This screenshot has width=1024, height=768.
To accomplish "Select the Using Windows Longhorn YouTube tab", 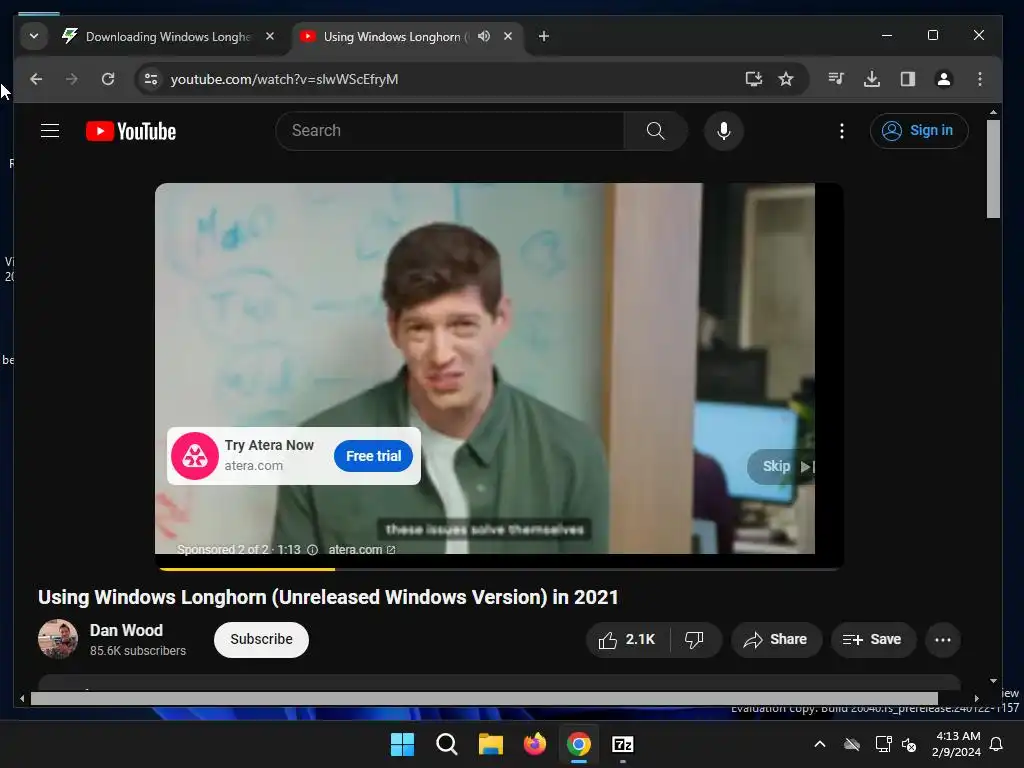I will tap(396, 37).
